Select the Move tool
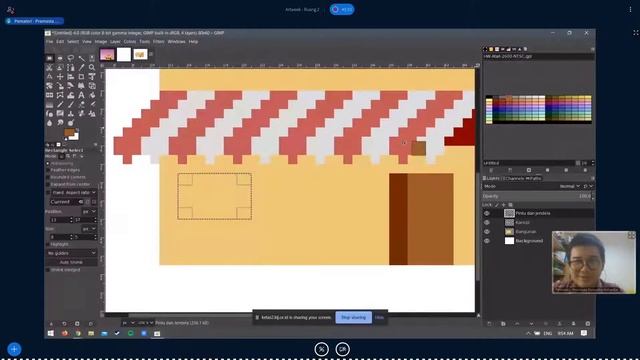The width and height of the screenshot is (640, 360). (x=60, y=76)
